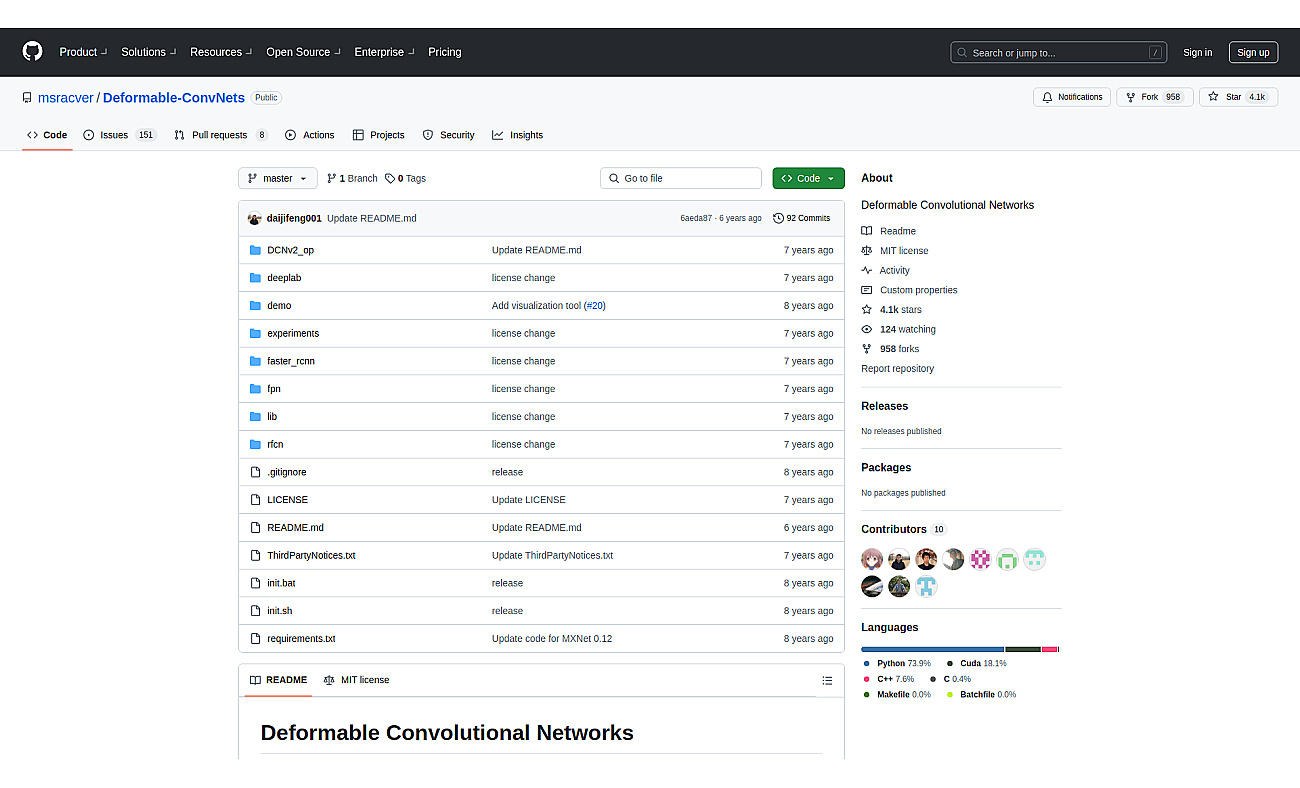
Task: Open the msracver owner link
Action: tap(65, 98)
